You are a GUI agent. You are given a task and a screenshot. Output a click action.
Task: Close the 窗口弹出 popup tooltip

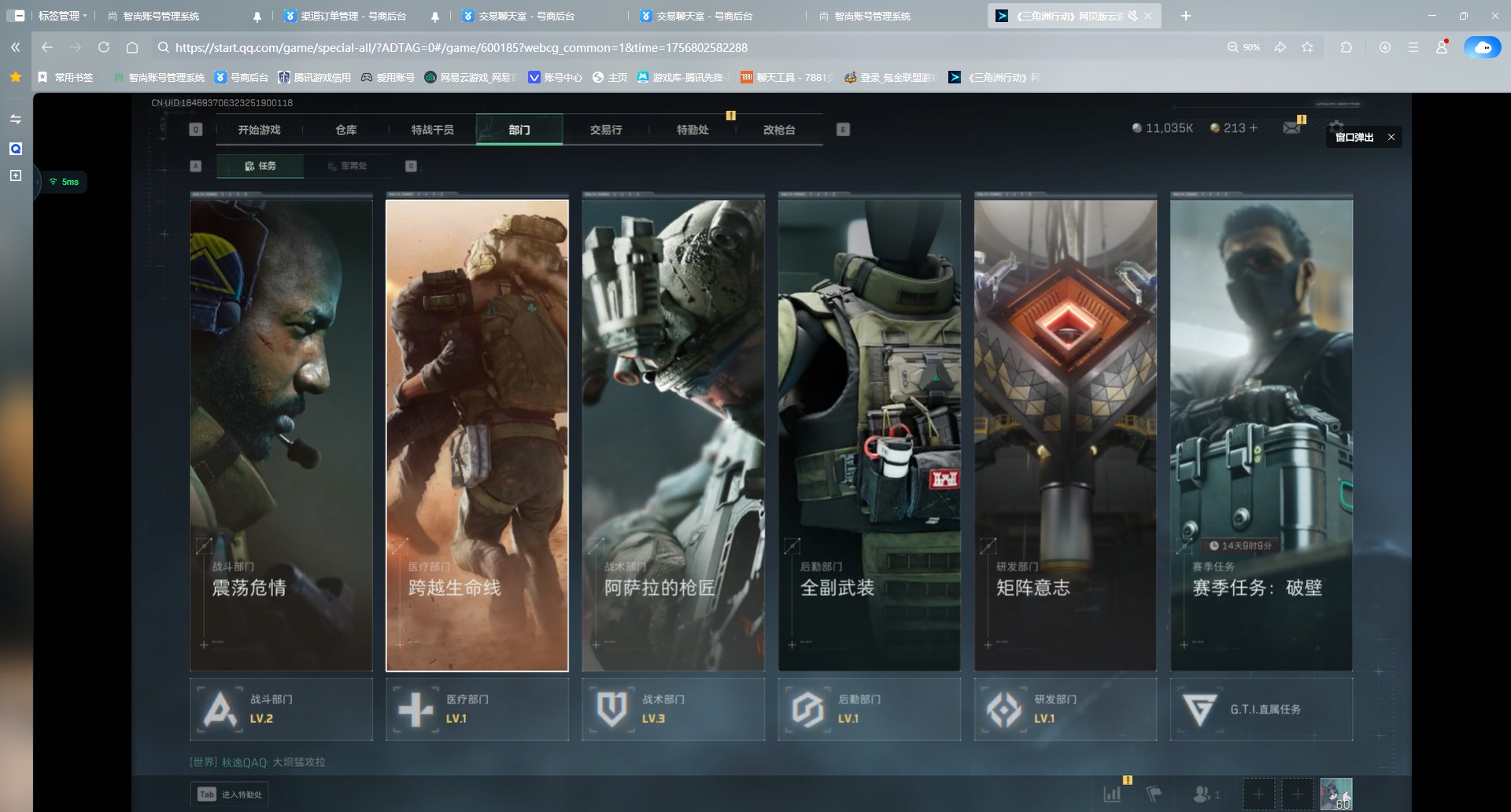point(1391,137)
